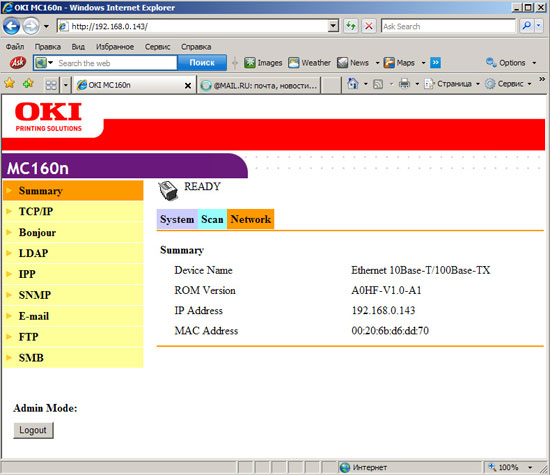Screen dimensions: 550x475
Task: Open the Правка menu
Action: coord(48,47)
